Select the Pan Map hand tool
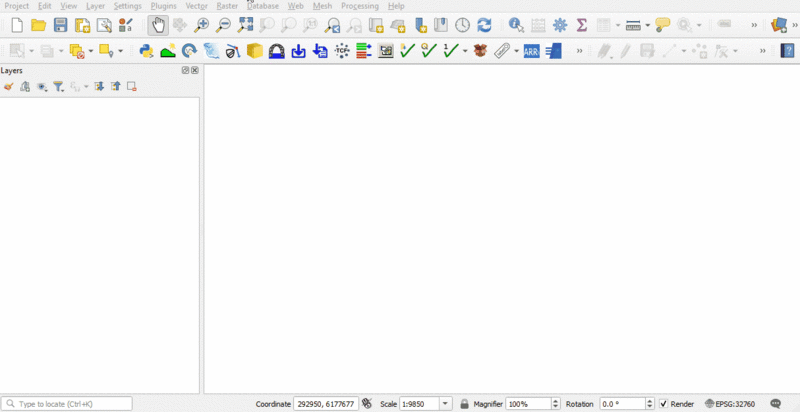The height and width of the screenshot is (412, 800). 158,25
